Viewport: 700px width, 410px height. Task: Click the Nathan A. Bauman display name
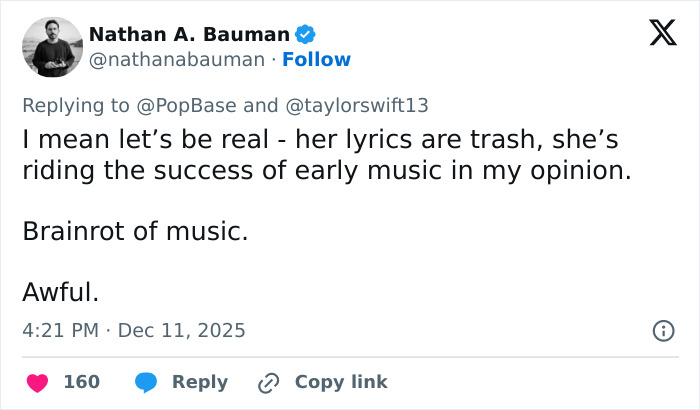point(189,34)
